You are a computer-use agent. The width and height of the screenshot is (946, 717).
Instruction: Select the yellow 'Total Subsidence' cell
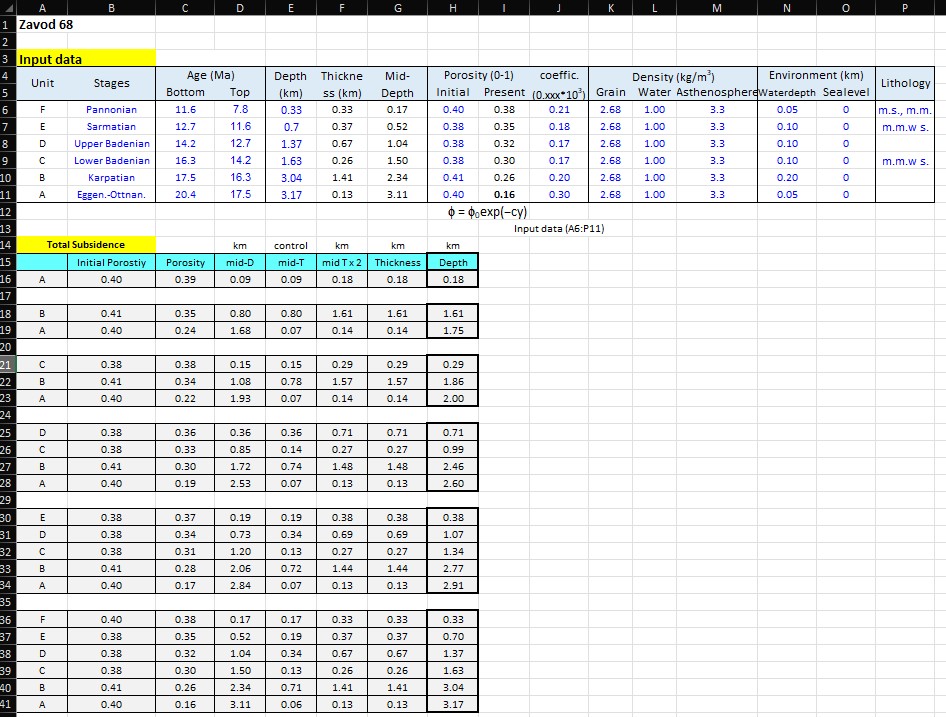tap(86, 244)
